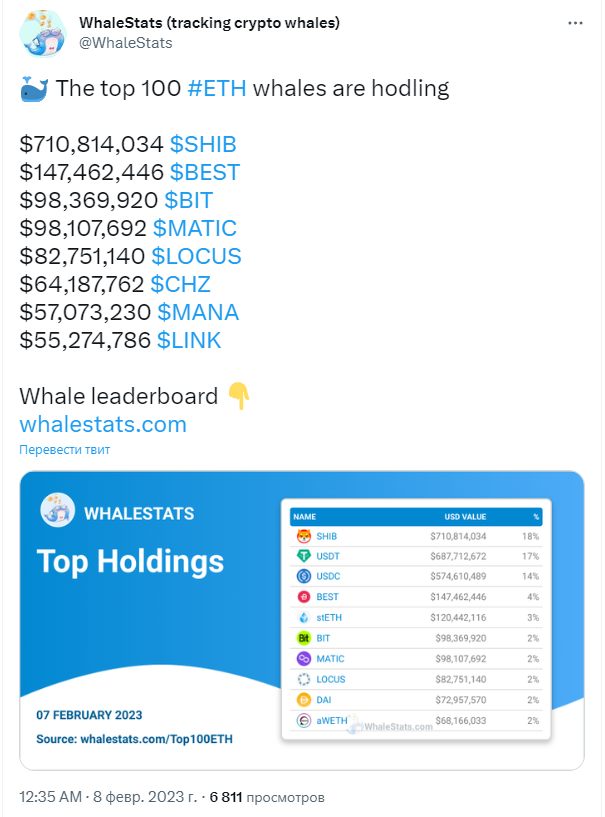Click the USDT Tether icon in table

304,556
